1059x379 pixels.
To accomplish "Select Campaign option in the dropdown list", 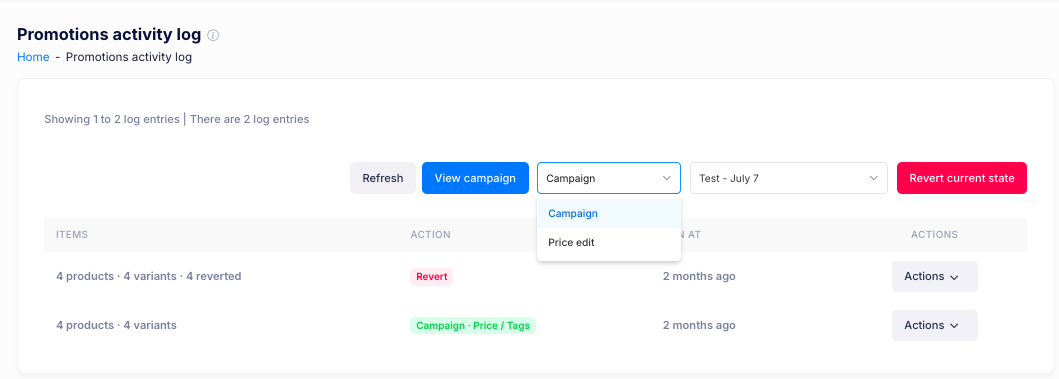I will pos(609,213).
